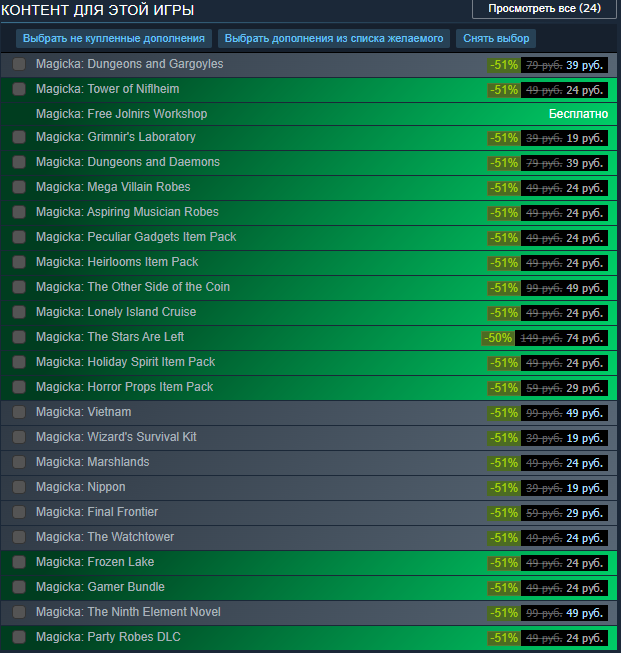Open 'Magicka: Marshlands' title
This screenshot has height=653, width=621.
pos(92,462)
